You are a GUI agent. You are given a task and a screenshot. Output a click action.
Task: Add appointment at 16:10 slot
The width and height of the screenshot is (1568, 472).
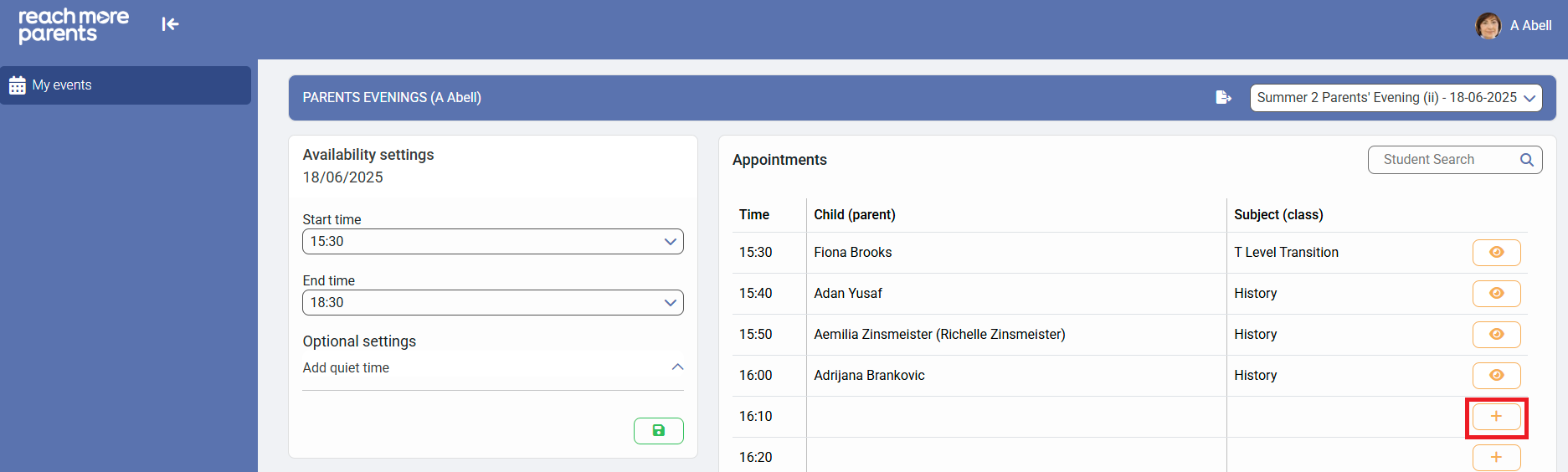pos(1496,417)
